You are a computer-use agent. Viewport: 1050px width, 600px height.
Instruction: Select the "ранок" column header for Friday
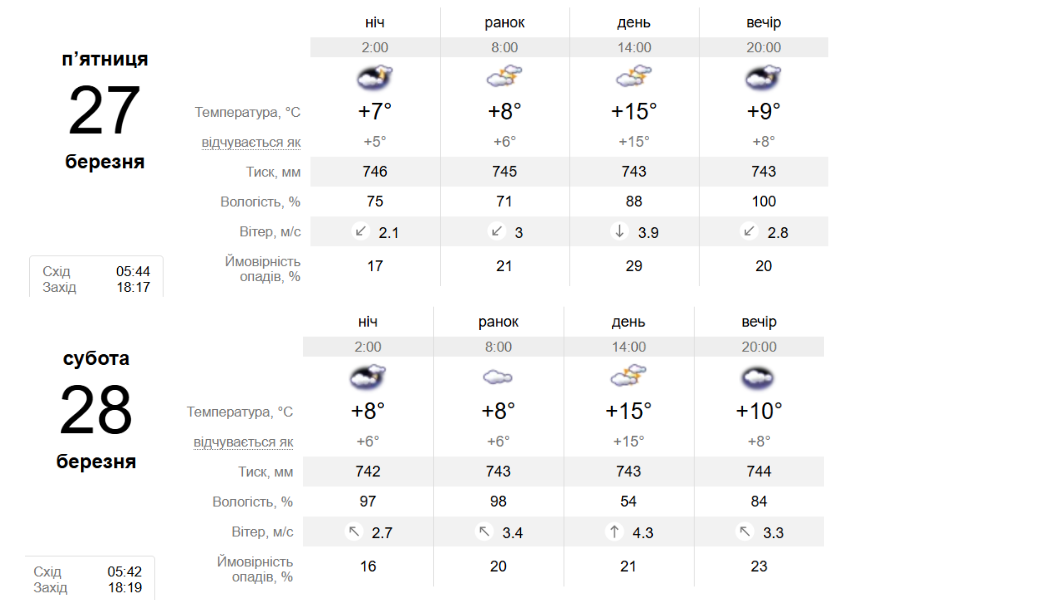pyautogui.click(x=504, y=22)
